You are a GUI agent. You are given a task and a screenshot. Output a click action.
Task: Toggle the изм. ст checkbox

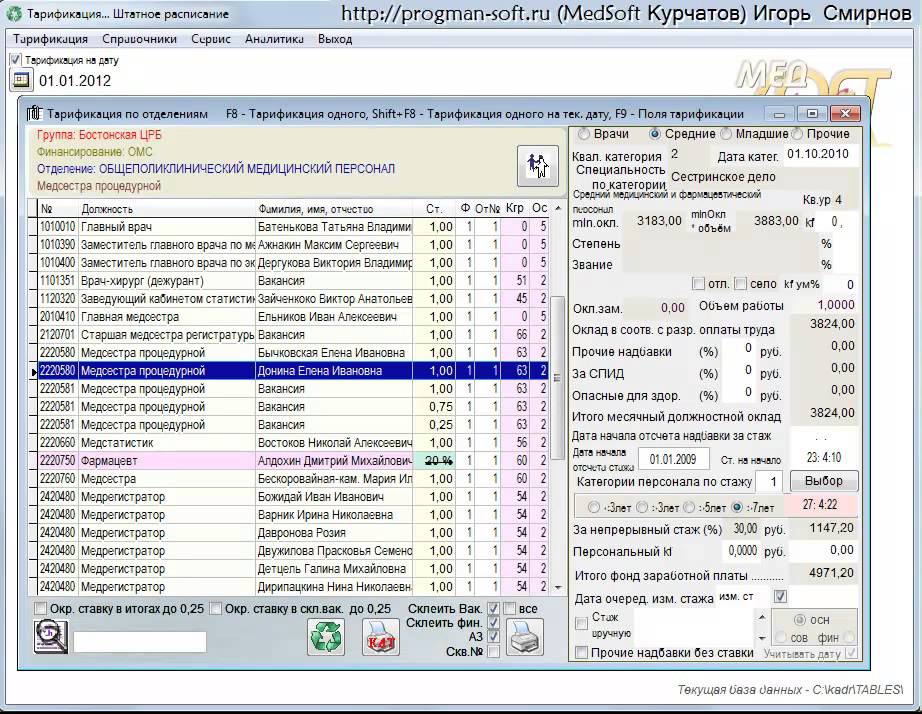point(780,596)
